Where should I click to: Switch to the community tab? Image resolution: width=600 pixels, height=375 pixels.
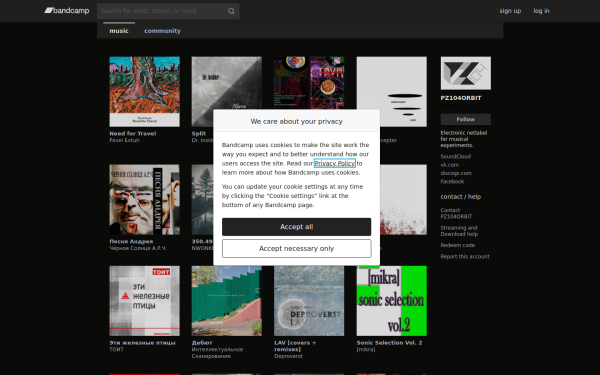[x=162, y=31]
